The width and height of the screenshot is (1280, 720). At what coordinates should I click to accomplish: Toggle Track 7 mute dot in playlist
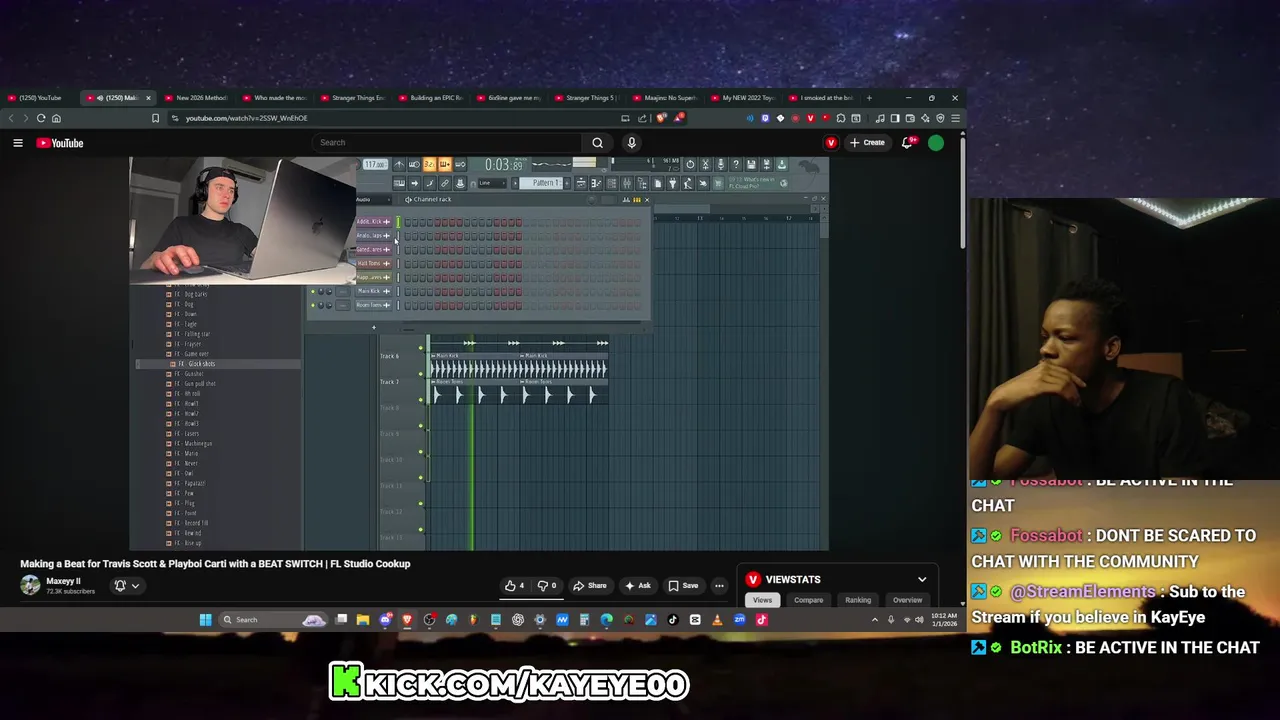coord(421,400)
